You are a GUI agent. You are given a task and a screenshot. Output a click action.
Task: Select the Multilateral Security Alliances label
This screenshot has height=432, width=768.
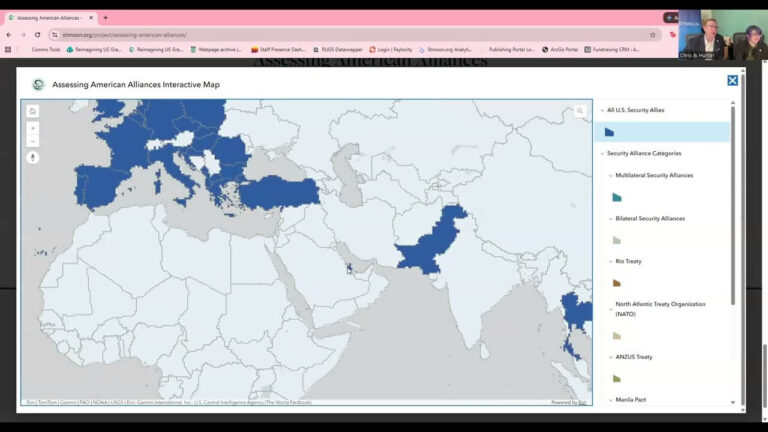click(x=654, y=175)
